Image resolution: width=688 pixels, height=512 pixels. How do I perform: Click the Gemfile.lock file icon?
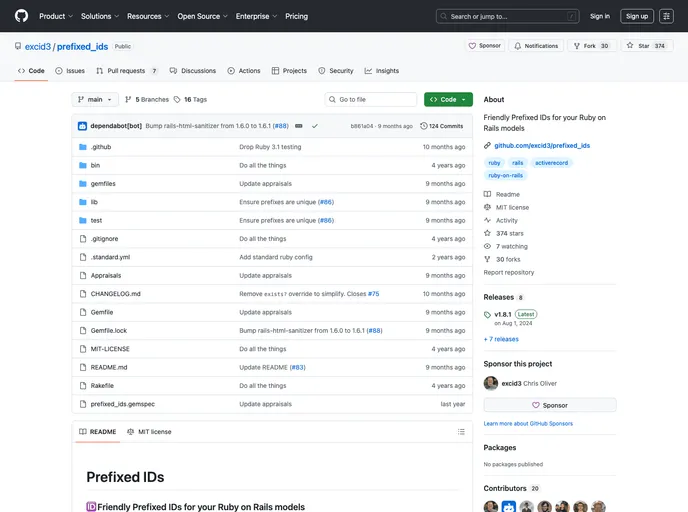pyautogui.click(x=82, y=331)
